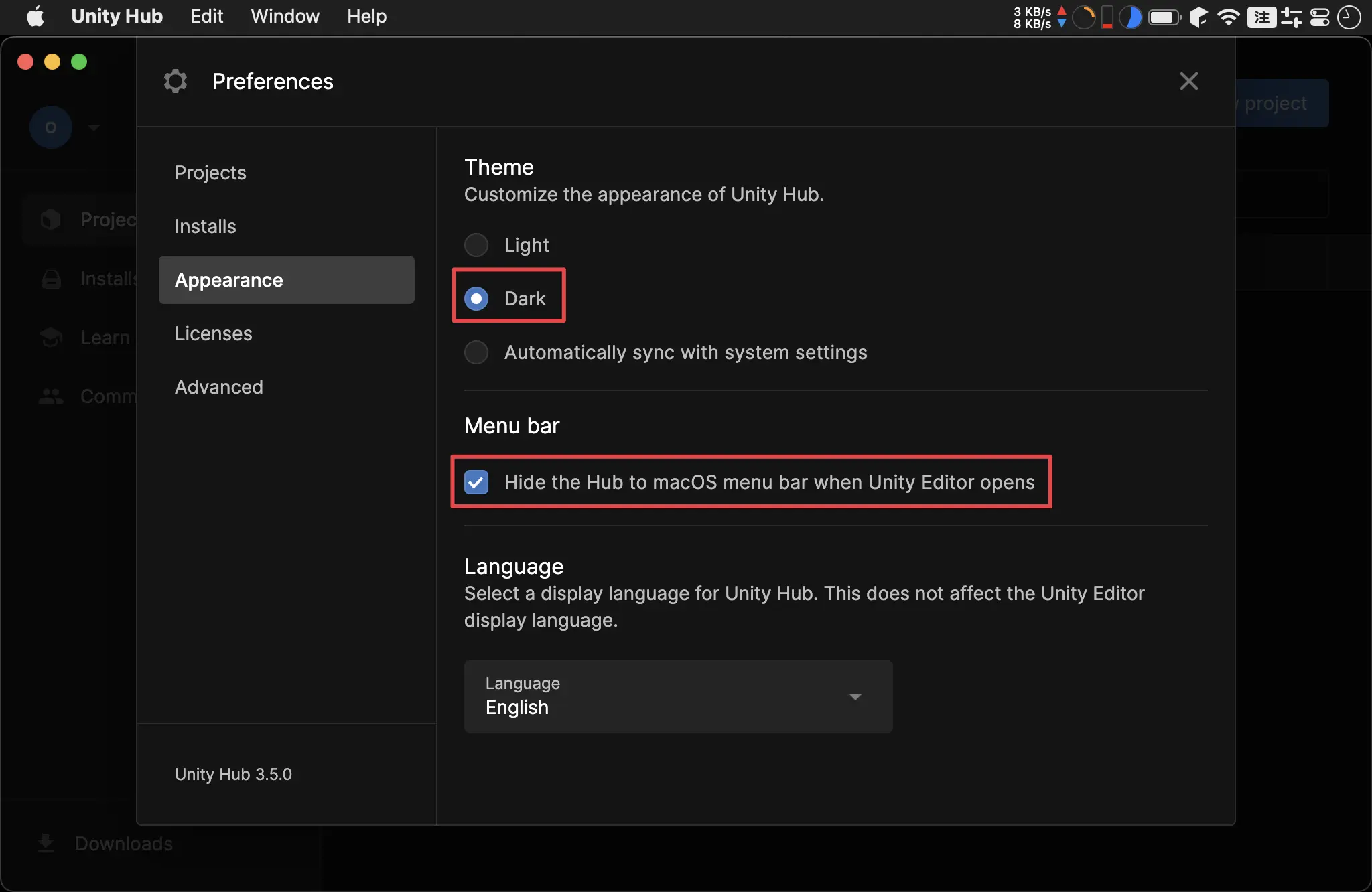Toggle automatically sync with system settings
1372x892 pixels.
click(x=478, y=352)
